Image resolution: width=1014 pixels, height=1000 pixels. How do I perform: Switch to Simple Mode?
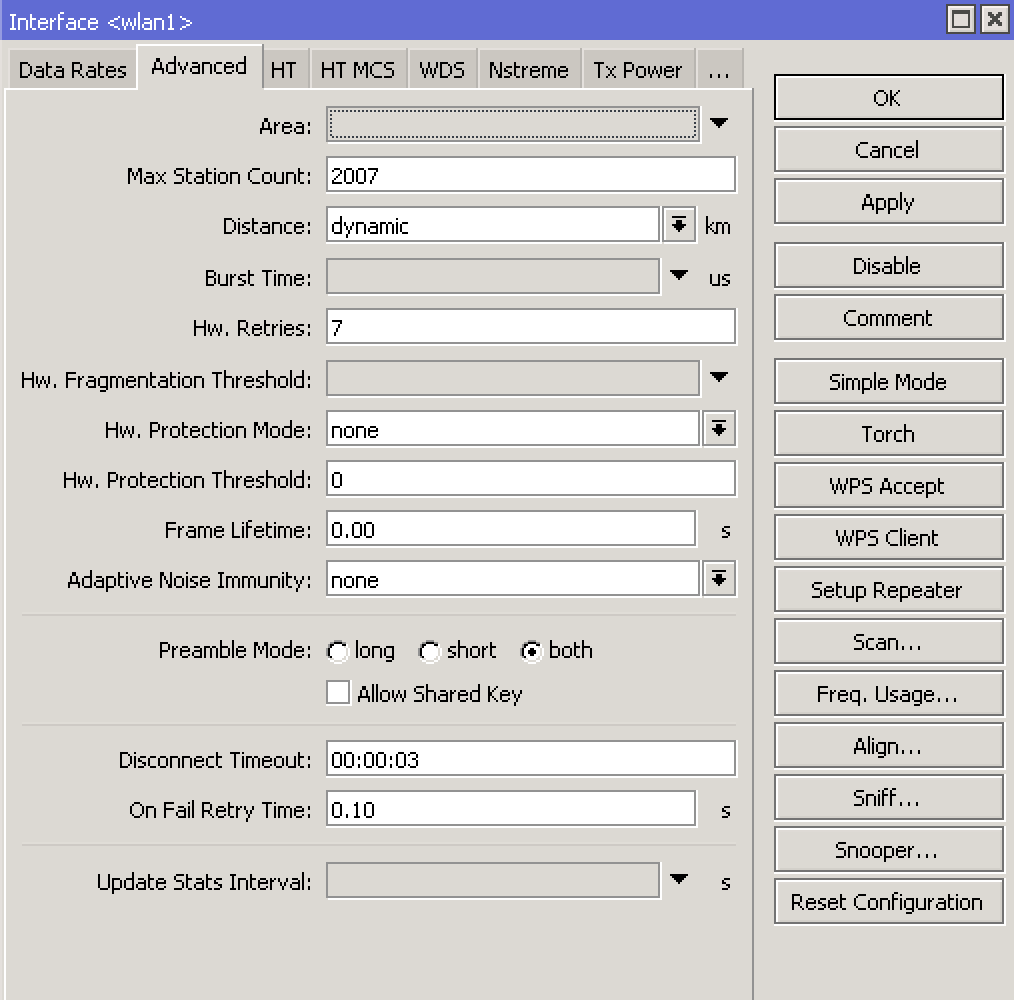coord(889,381)
